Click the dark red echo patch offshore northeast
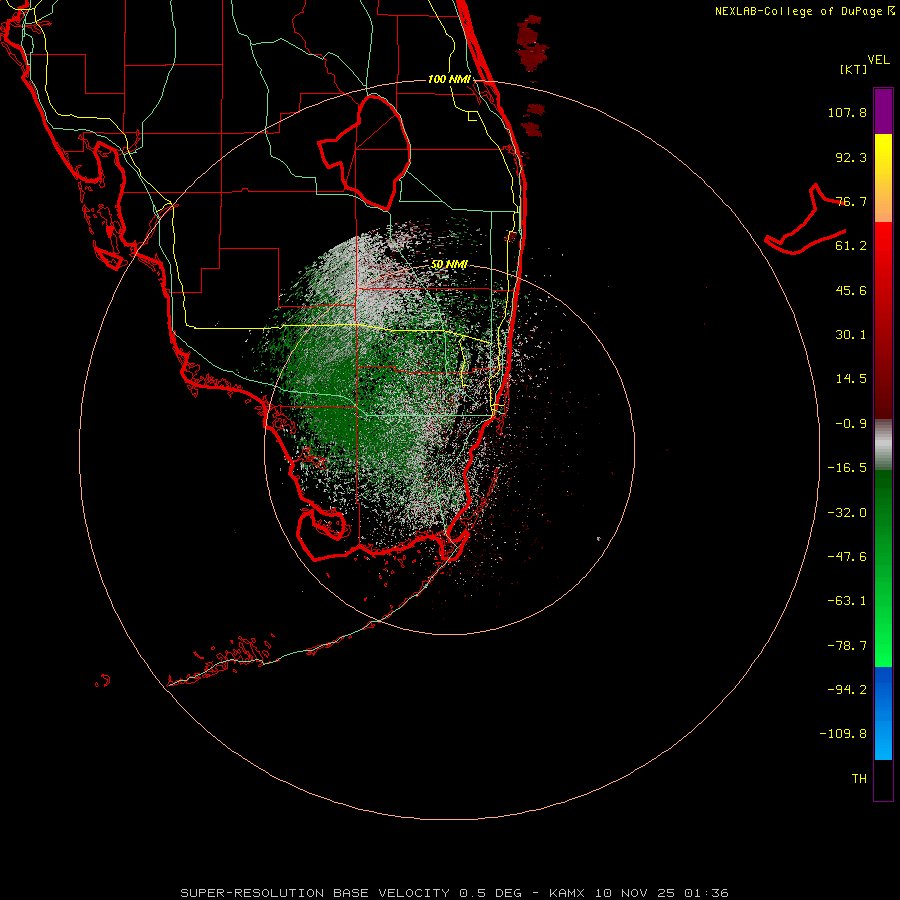 click(x=532, y=43)
